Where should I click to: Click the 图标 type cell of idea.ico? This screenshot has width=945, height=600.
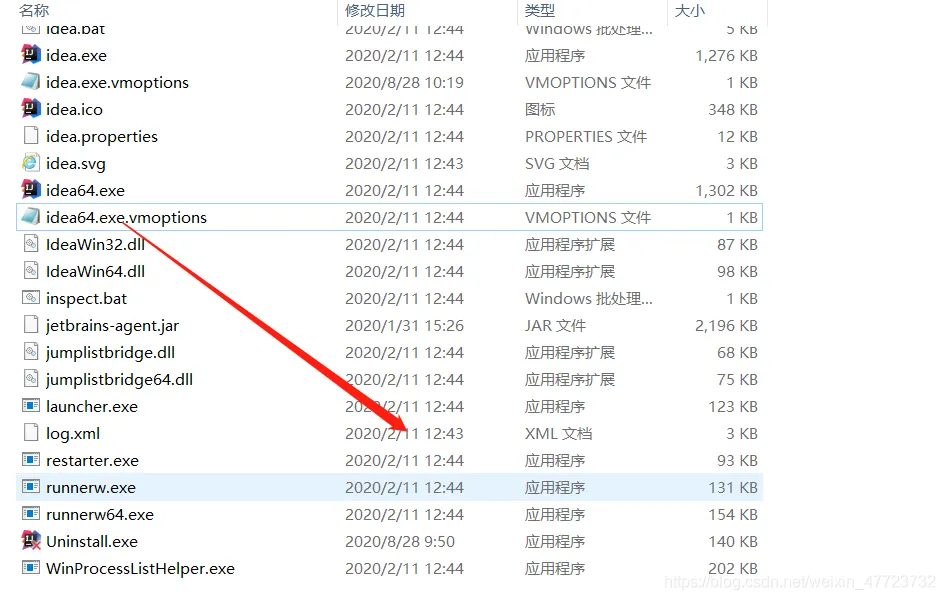pos(540,110)
